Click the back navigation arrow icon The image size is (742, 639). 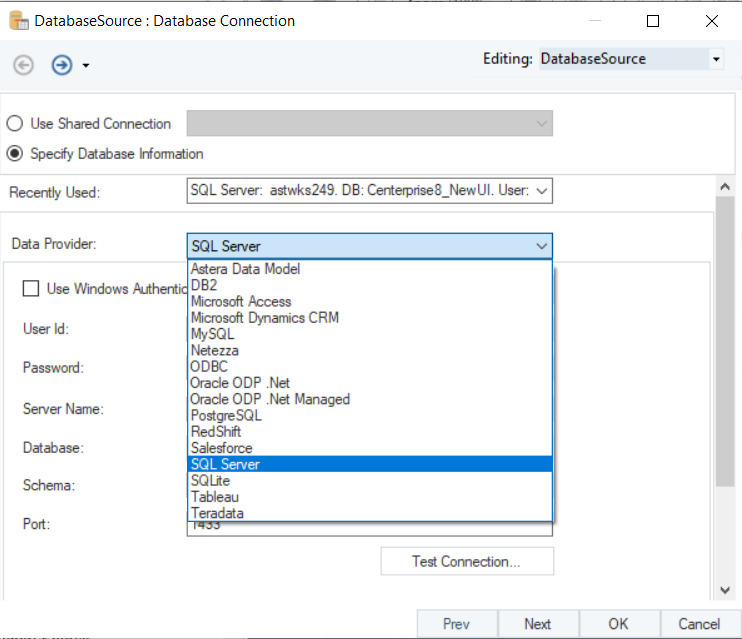(x=23, y=65)
